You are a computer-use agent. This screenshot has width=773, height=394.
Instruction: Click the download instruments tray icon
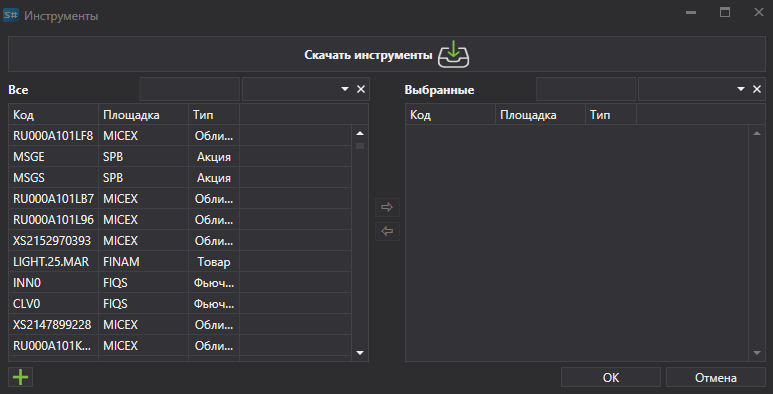pyautogui.click(x=453, y=54)
